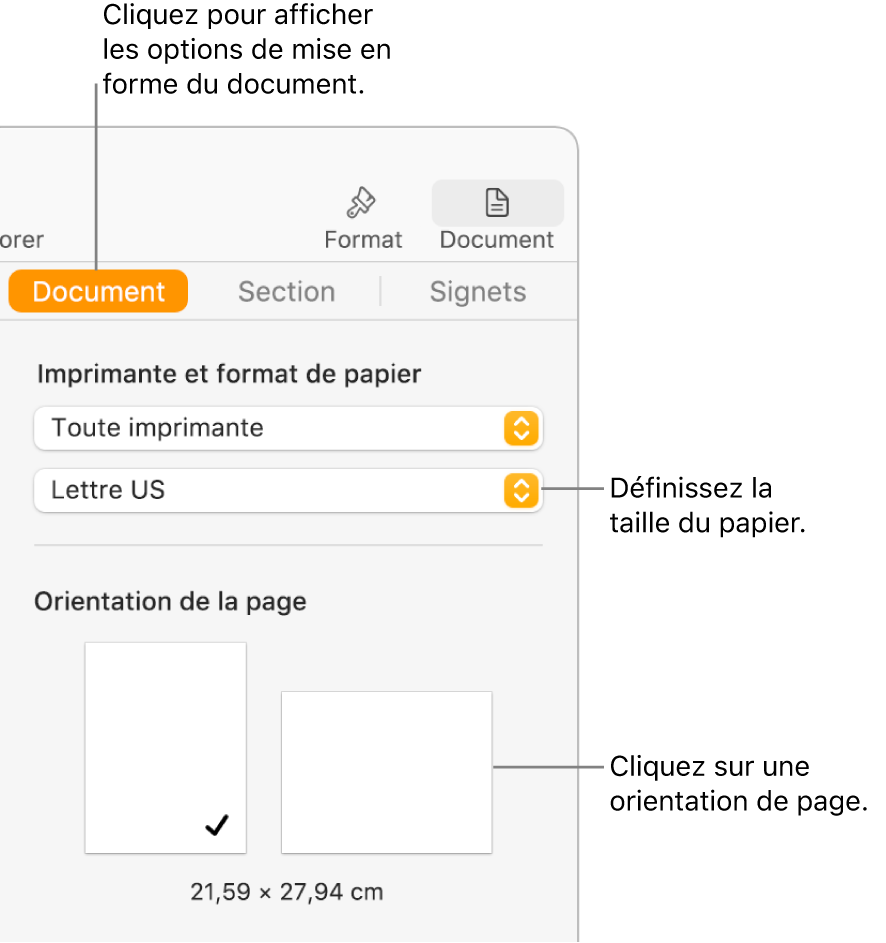This screenshot has height=943, width=886.
Task: Click the orange arrows beside Toute imprimante
Action: pyautogui.click(x=520, y=428)
